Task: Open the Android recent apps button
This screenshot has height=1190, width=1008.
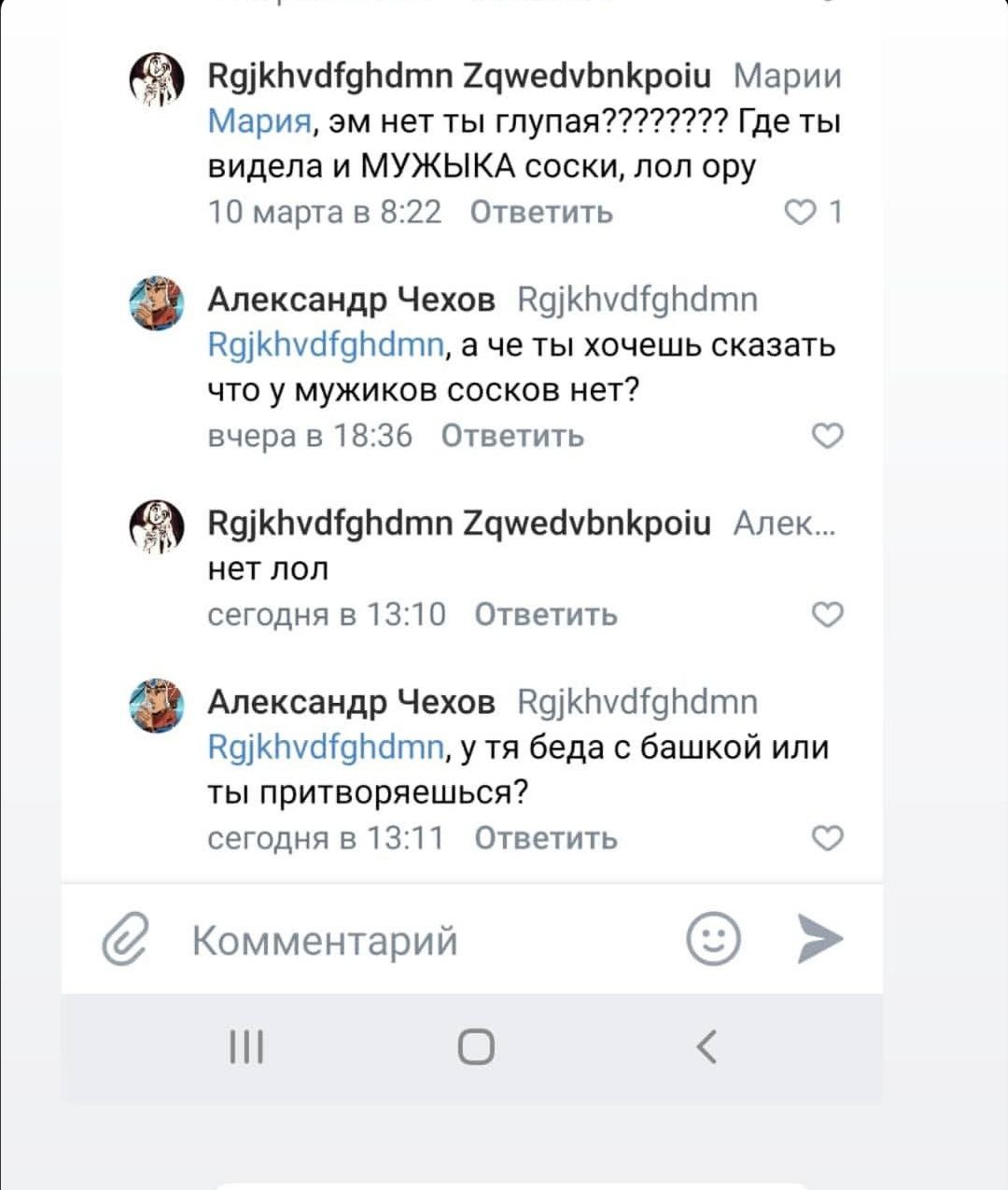Action: click(x=247, y=1047)
